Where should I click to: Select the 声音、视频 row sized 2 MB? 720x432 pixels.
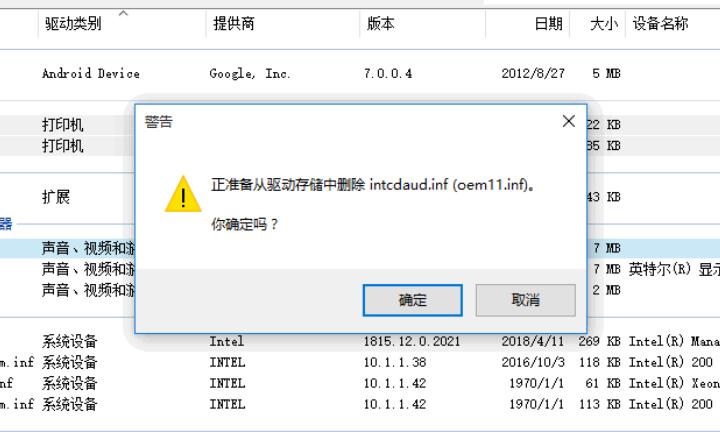pos(360,290)
